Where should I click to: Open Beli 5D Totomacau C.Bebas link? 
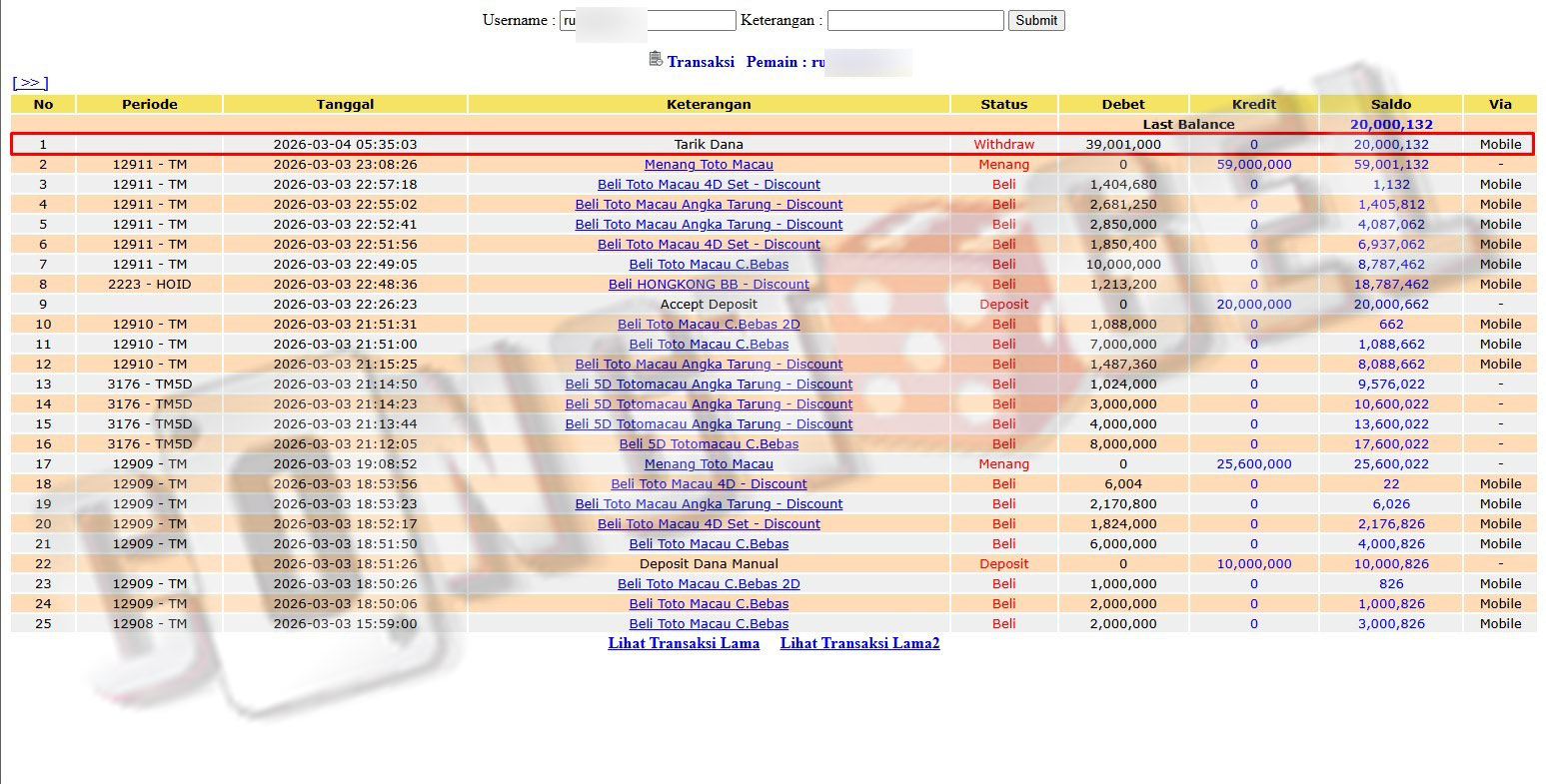(x=709, y=444)
